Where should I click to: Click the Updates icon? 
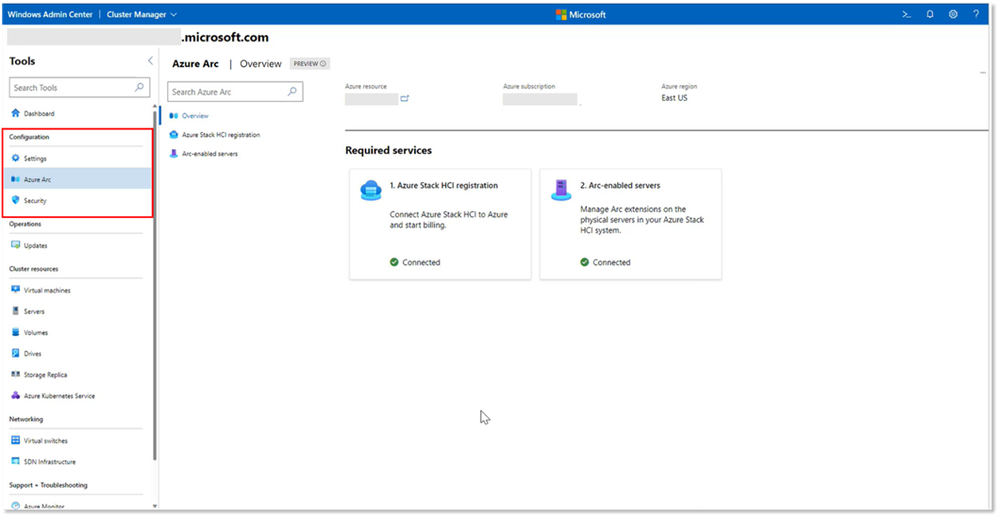(x=16, y=245)
